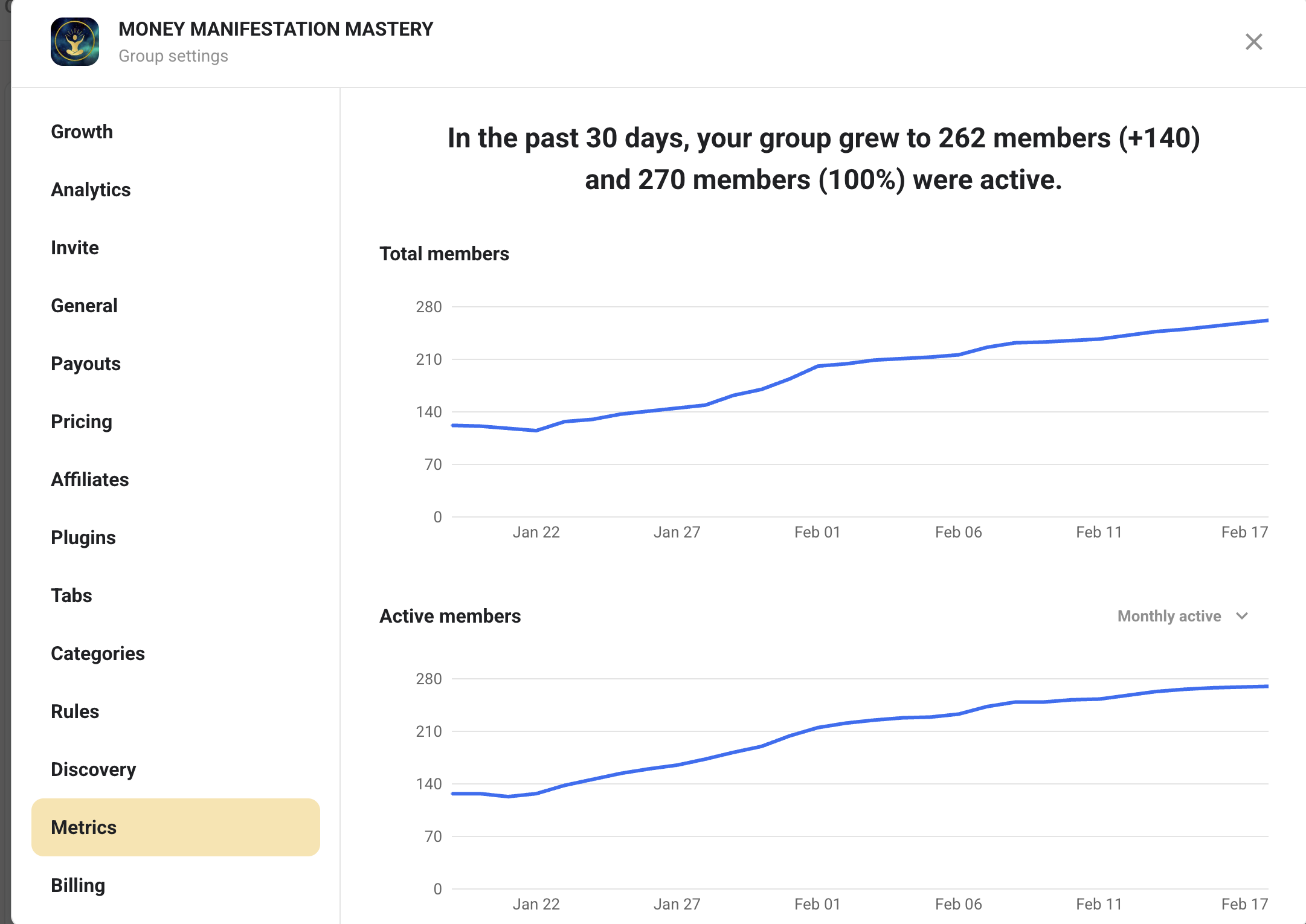The height and width of the screenshot is (924, 1306).
Task: Go to the Plugins section
Action: (x=83, y=537)
